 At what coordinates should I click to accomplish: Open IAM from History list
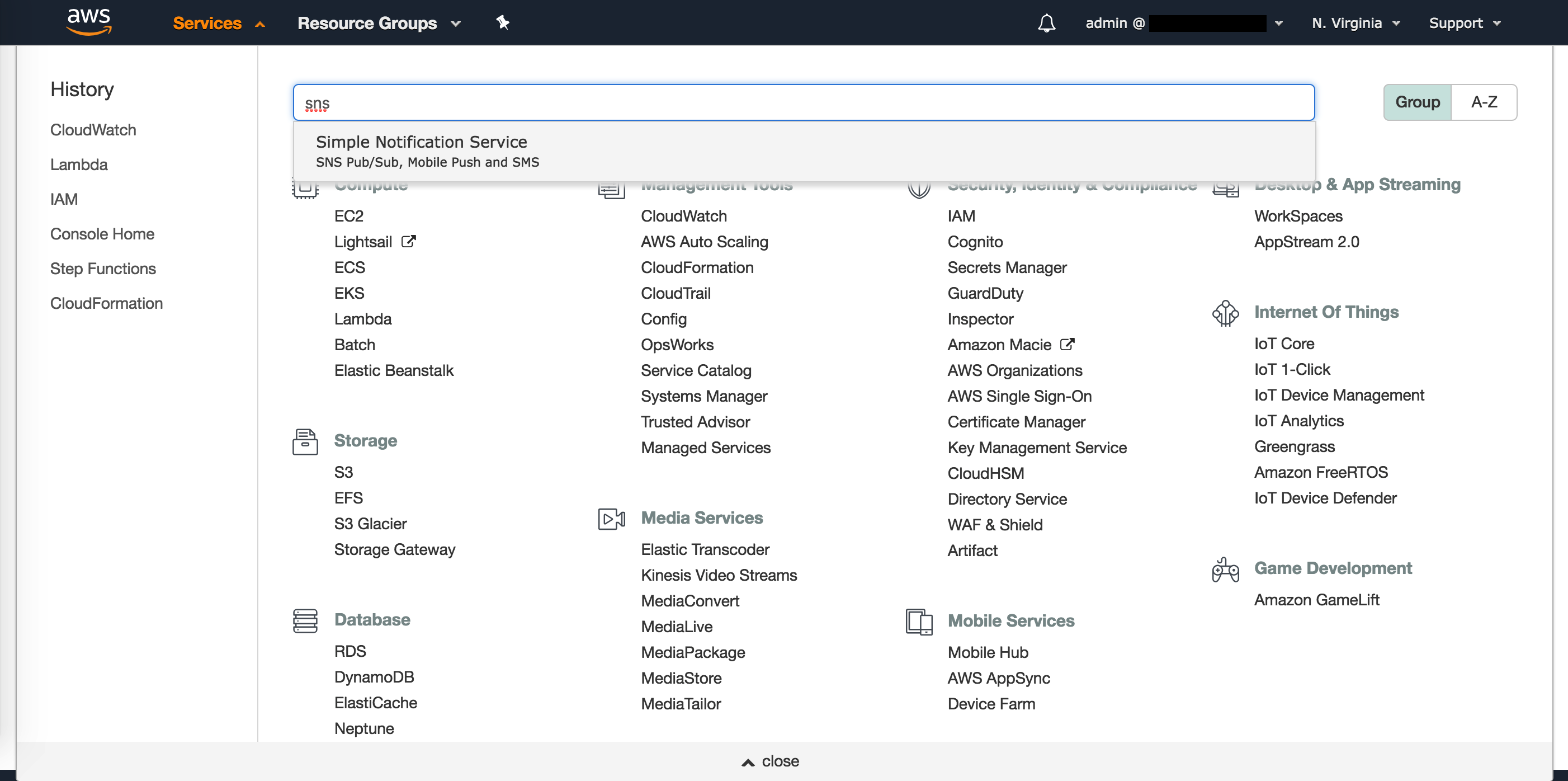coord(64,199)
